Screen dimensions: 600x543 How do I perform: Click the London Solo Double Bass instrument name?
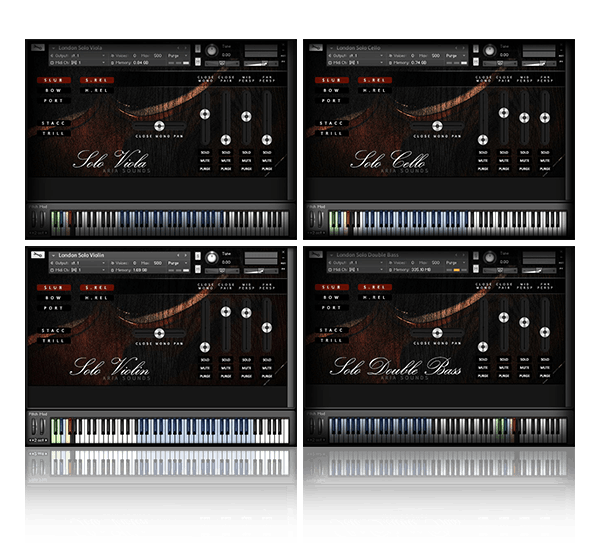point(367,255)
